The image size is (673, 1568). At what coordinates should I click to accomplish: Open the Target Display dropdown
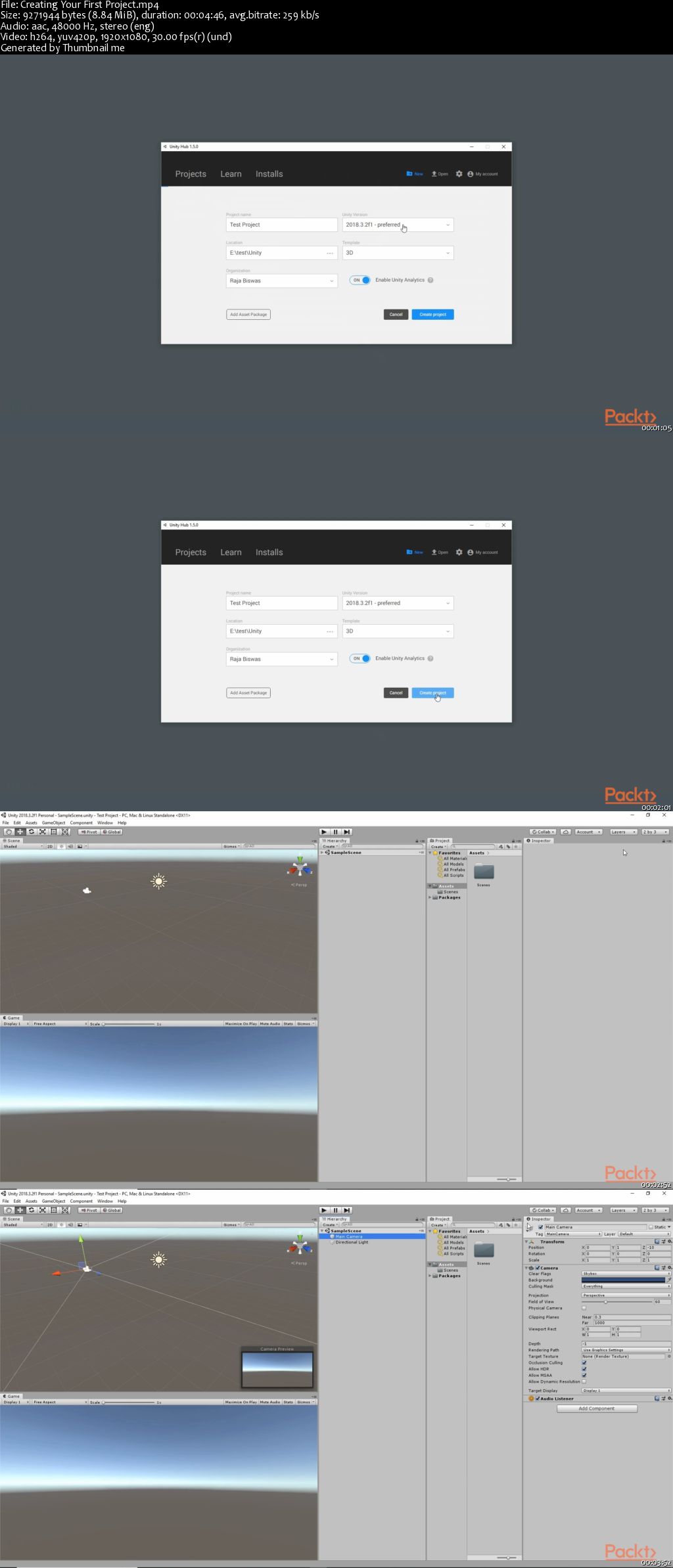click(x=626, y=1391)
